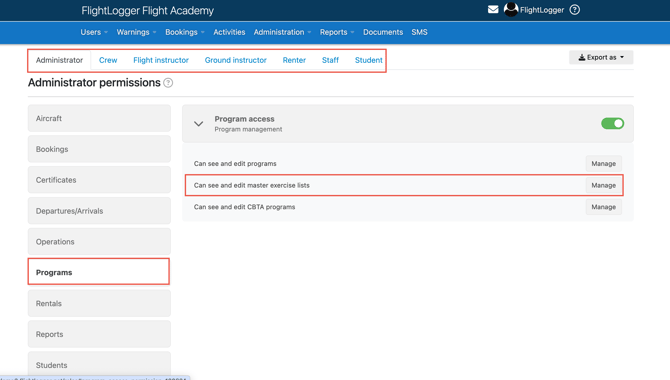The image size is (670, 380).
Task: Open the help question mark icon in header
Action: tap(575, 9)
